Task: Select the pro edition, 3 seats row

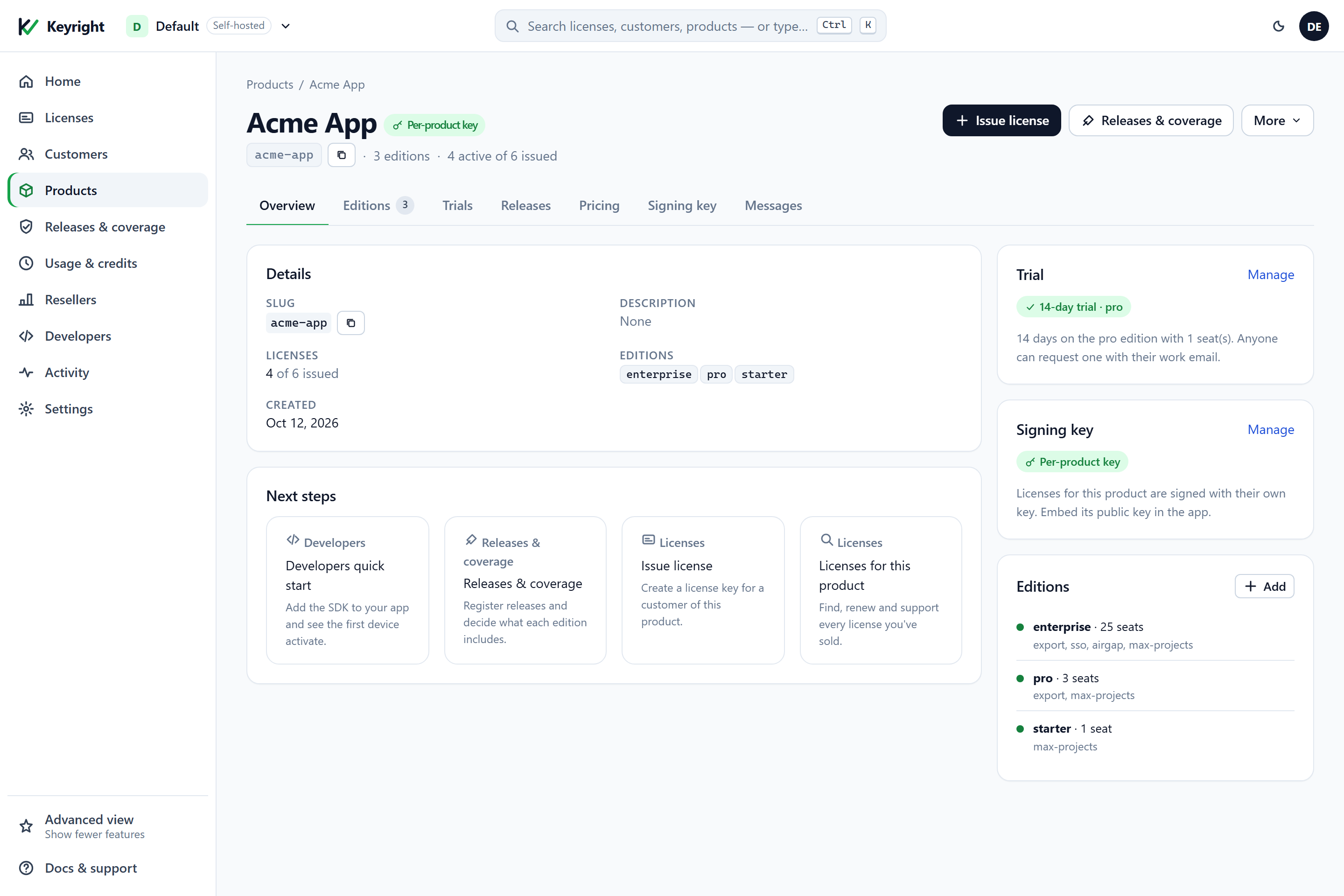Action: point(1155,686)
